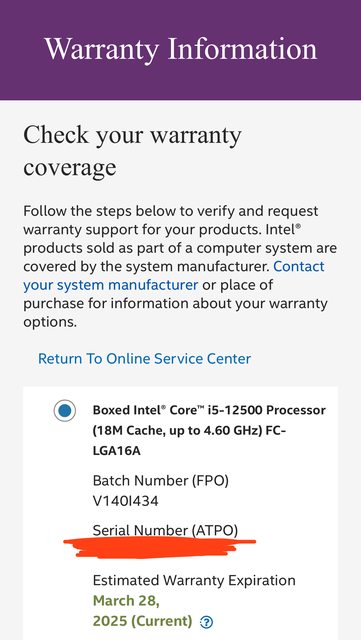The image size is (361, 640).
Task: Click the Warranty Information header title
Action: [x=180, y=49]
